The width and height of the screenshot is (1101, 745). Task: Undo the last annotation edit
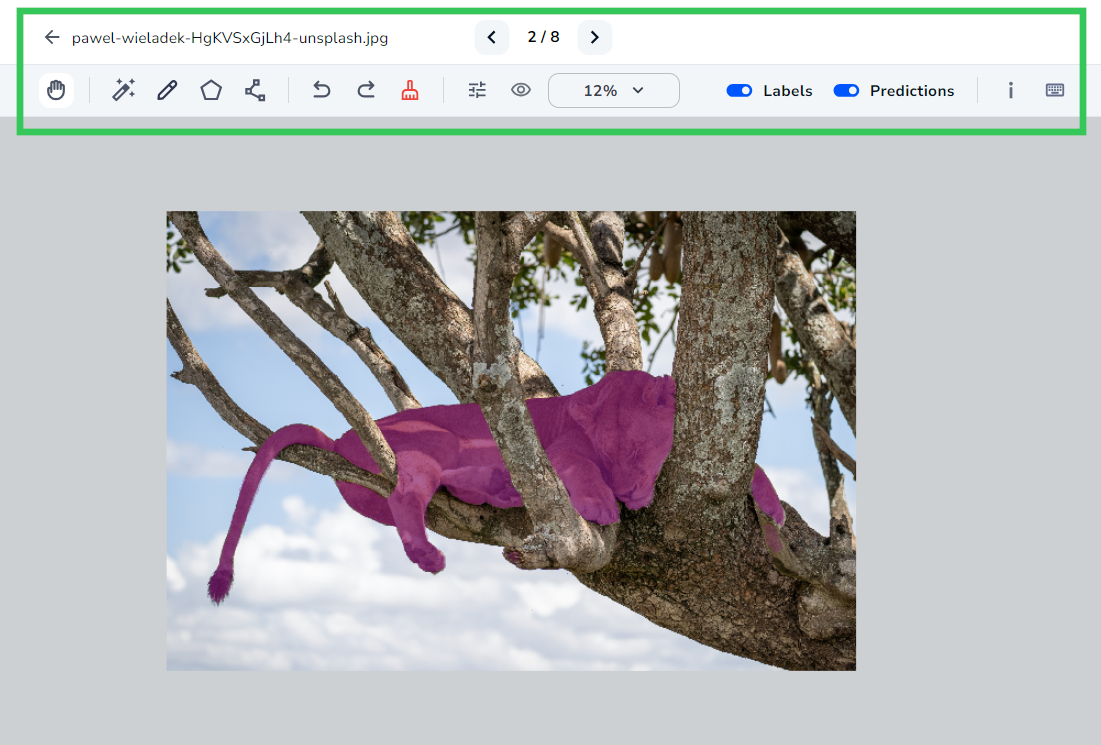pos(321,90)
